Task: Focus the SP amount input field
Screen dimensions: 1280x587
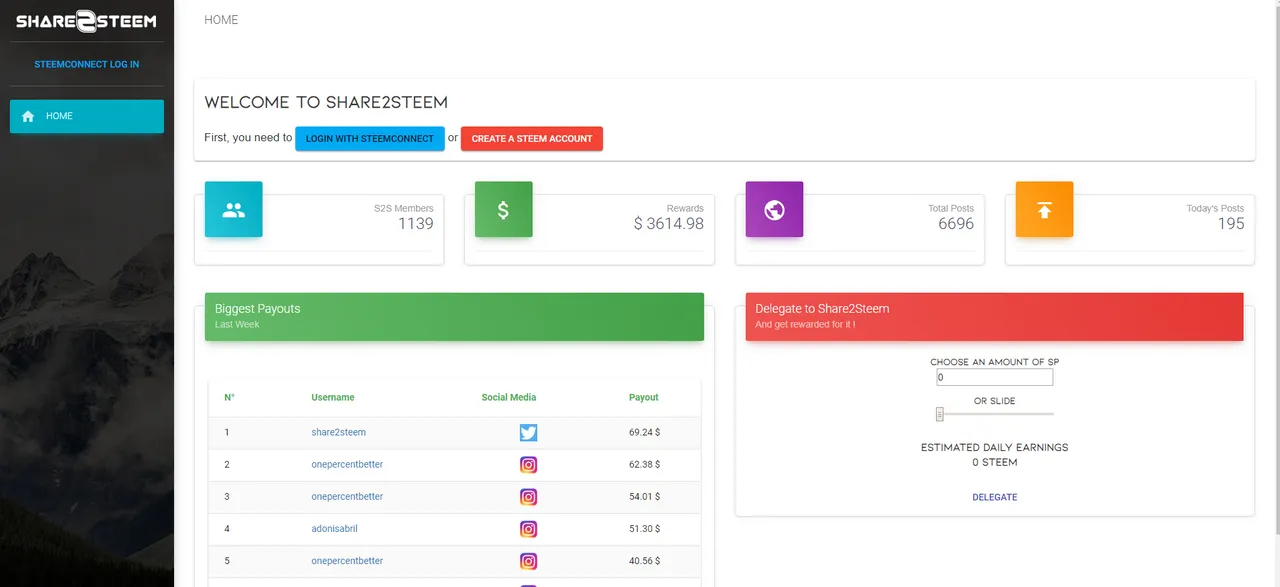Action: pos(995,378)
